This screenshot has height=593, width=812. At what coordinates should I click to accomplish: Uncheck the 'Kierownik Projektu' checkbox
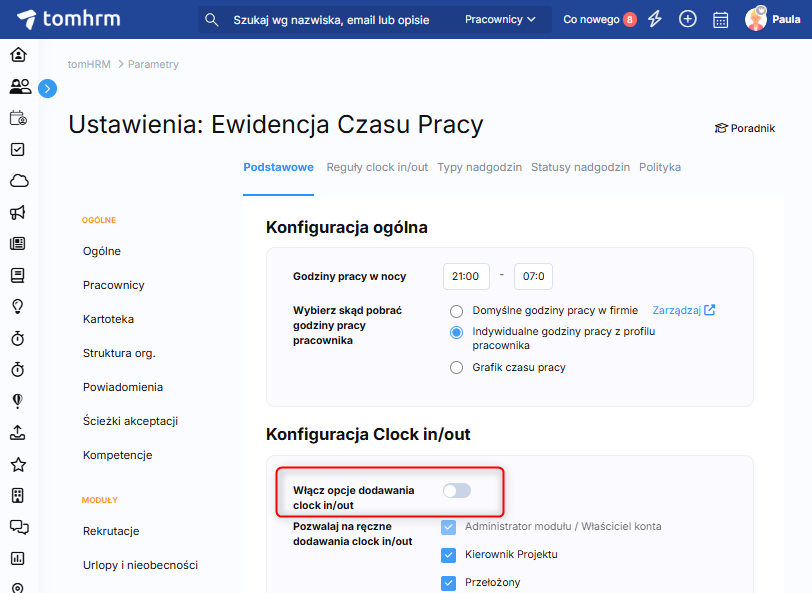(x=449, y=554)
